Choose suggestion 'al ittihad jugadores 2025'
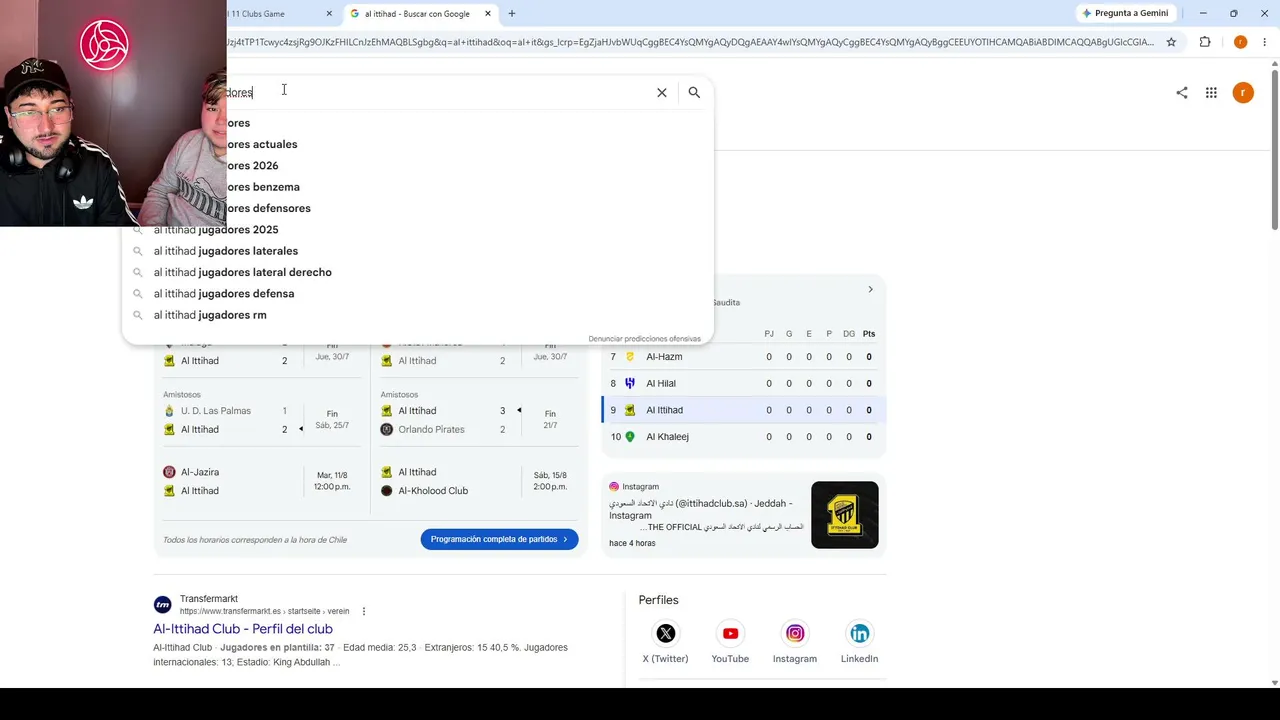Viewport: 1280px width, 720px height. 418,230
